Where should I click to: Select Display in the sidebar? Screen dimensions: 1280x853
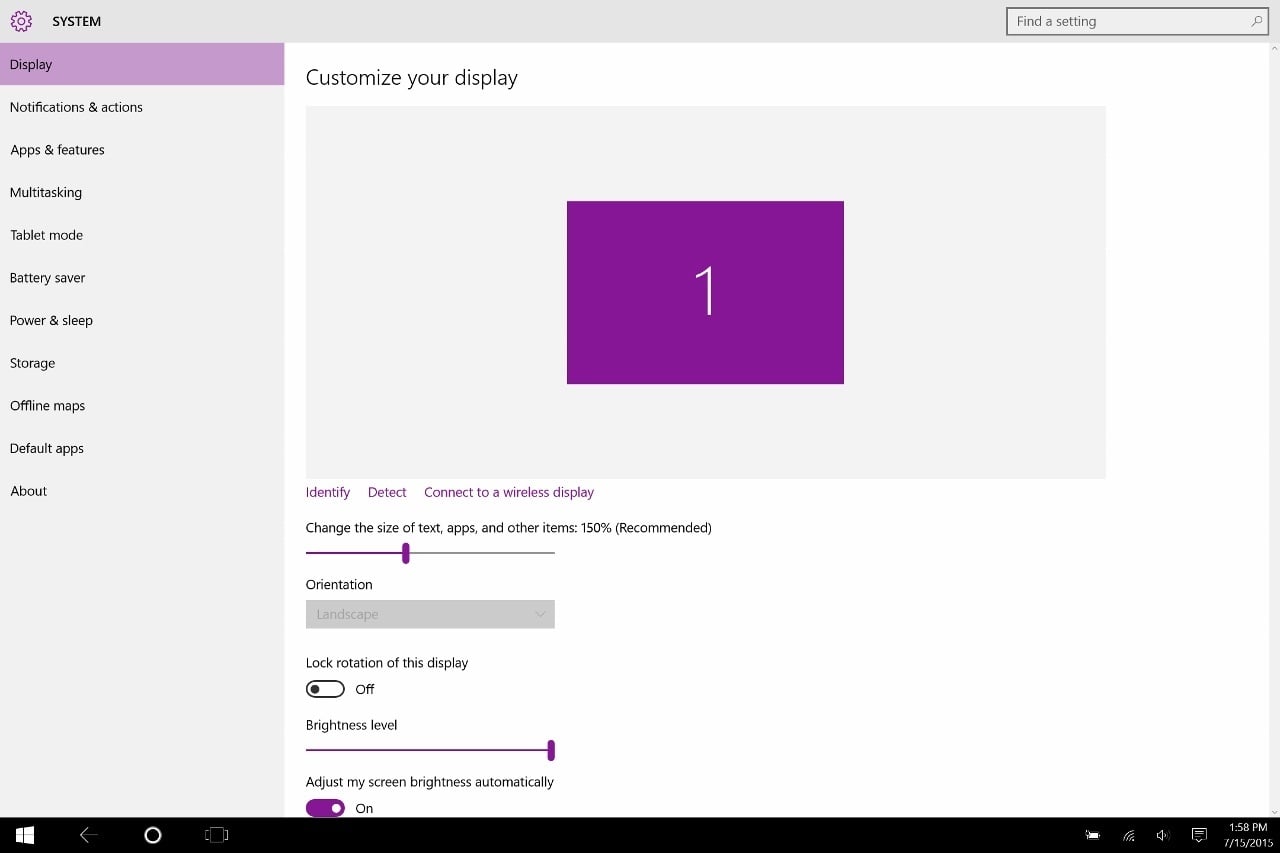pyautogui.click(x=30, y=64)
